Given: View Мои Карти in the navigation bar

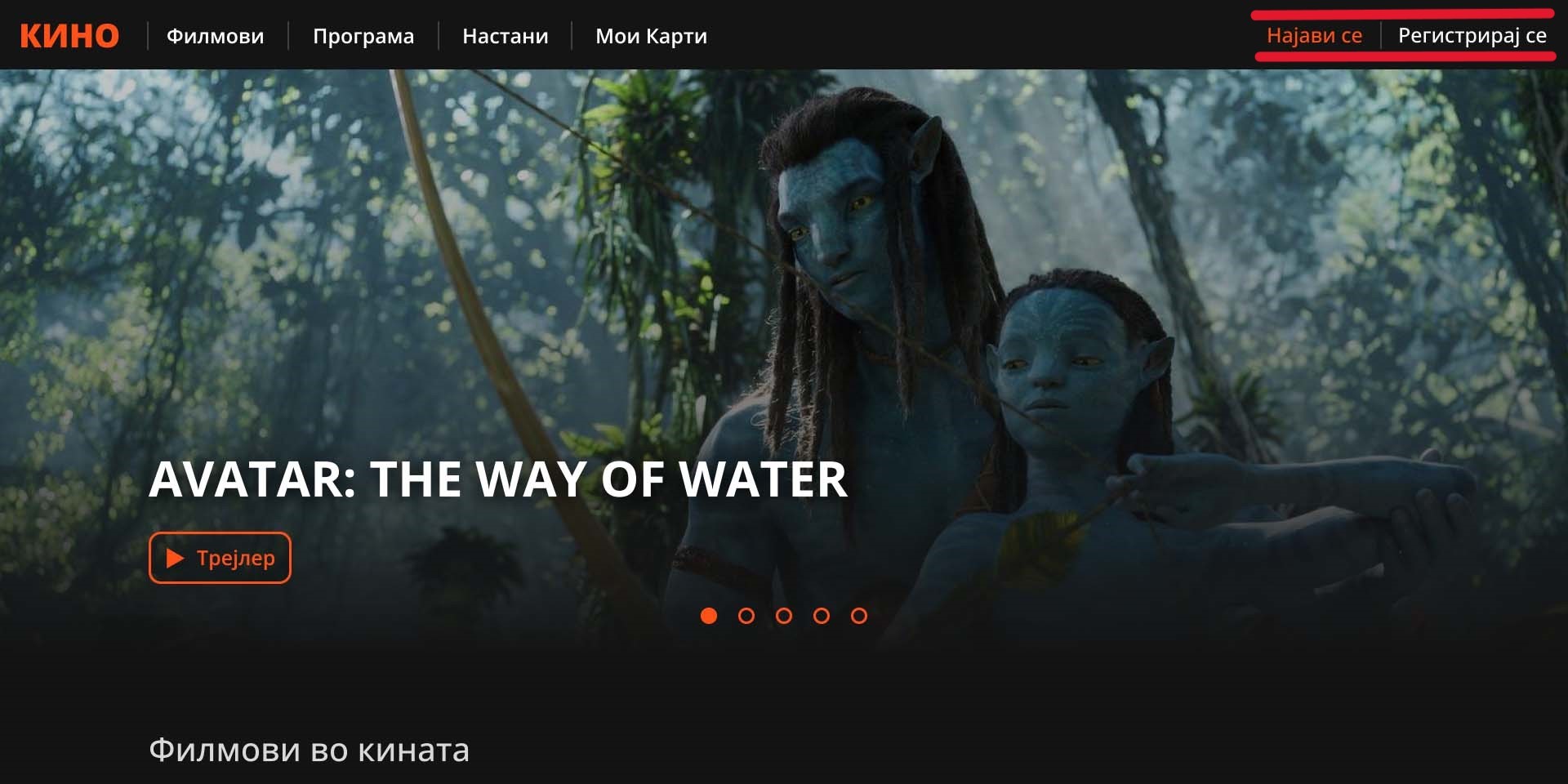Looking at the screenshot, I should point(652,36).
